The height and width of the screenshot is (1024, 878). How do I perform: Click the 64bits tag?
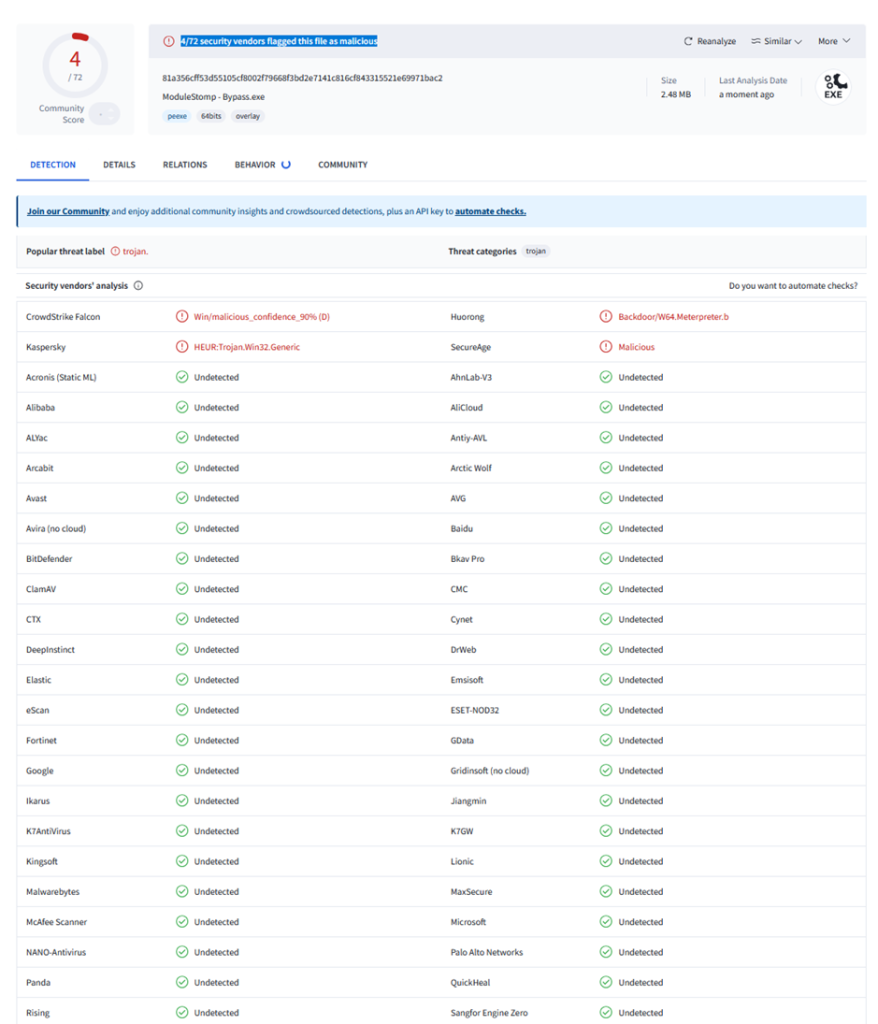click(211, 116)
